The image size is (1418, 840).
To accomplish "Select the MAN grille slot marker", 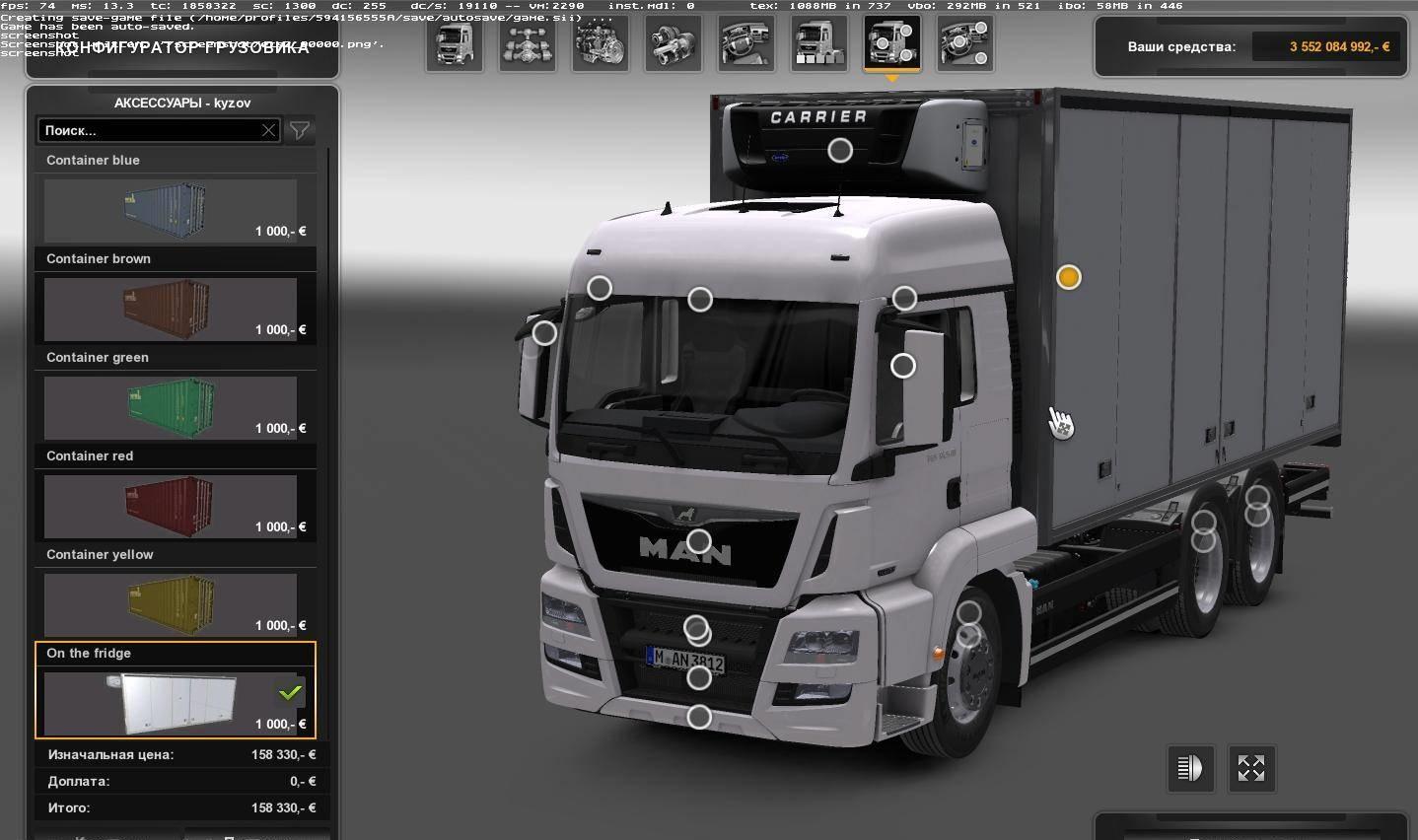I will coord(698,541).
